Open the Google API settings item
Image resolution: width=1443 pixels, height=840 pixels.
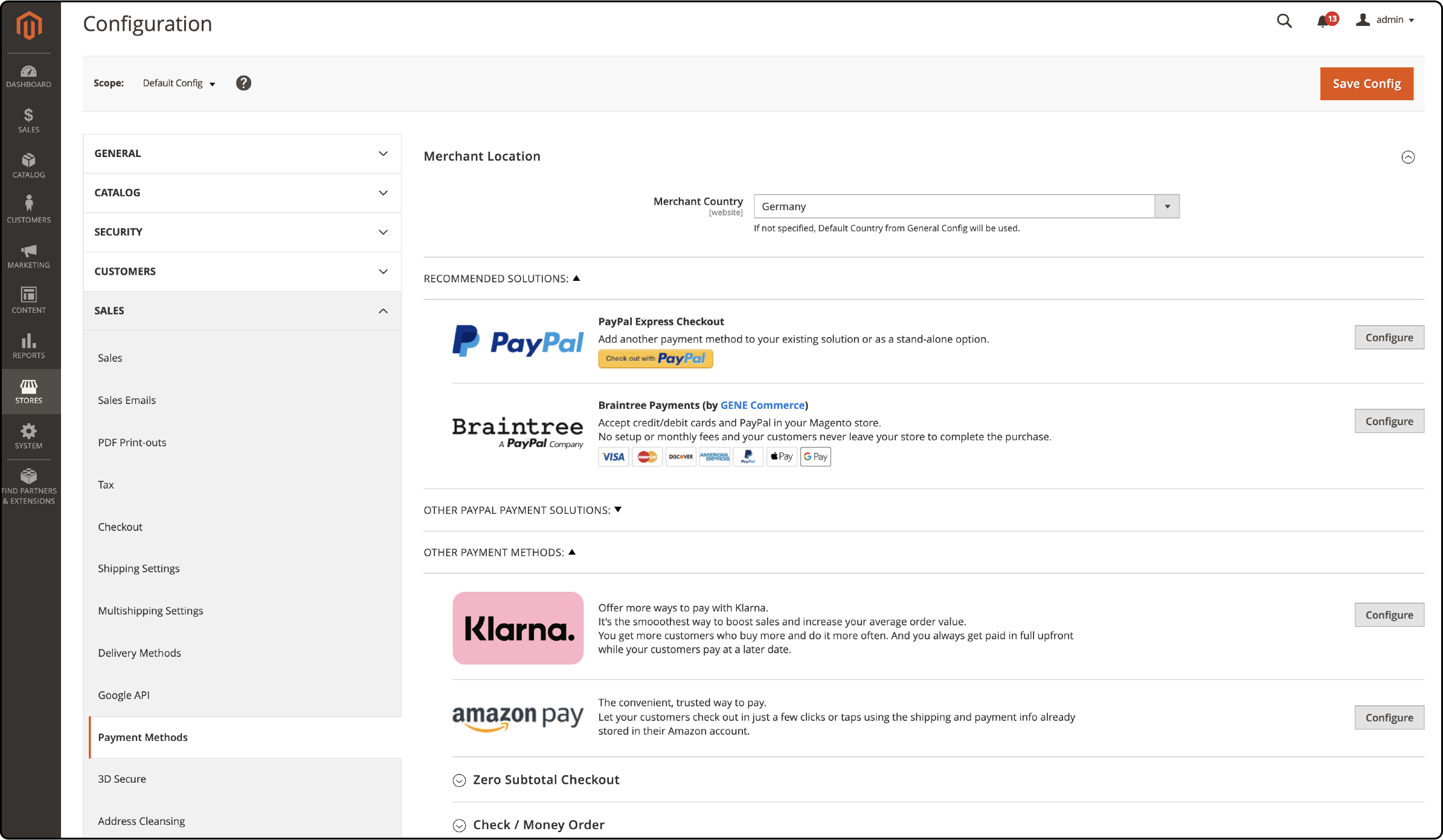coord(124,696)
